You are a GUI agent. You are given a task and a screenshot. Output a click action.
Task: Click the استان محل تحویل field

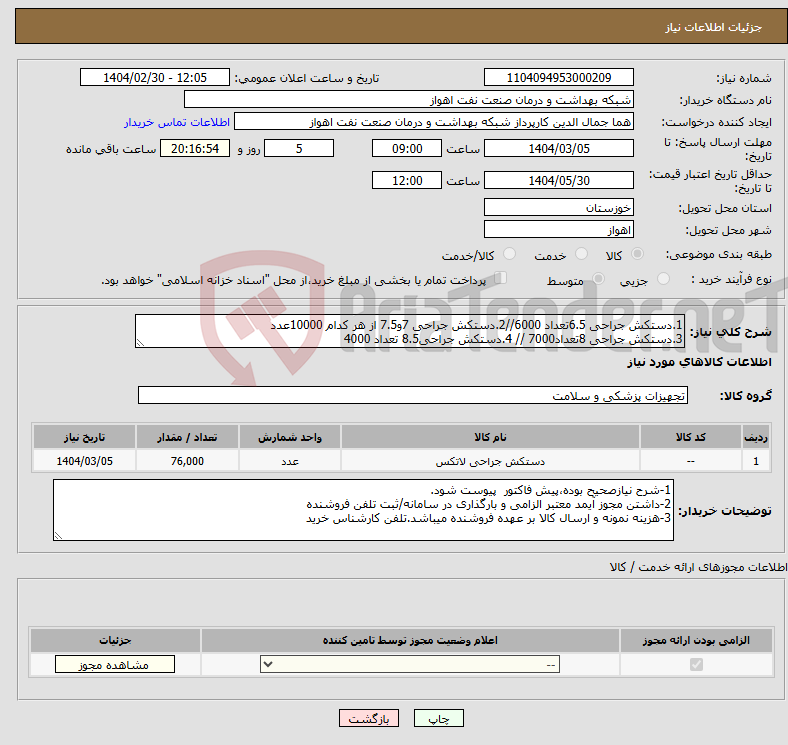pyautogui.click(x=558, y=208)
